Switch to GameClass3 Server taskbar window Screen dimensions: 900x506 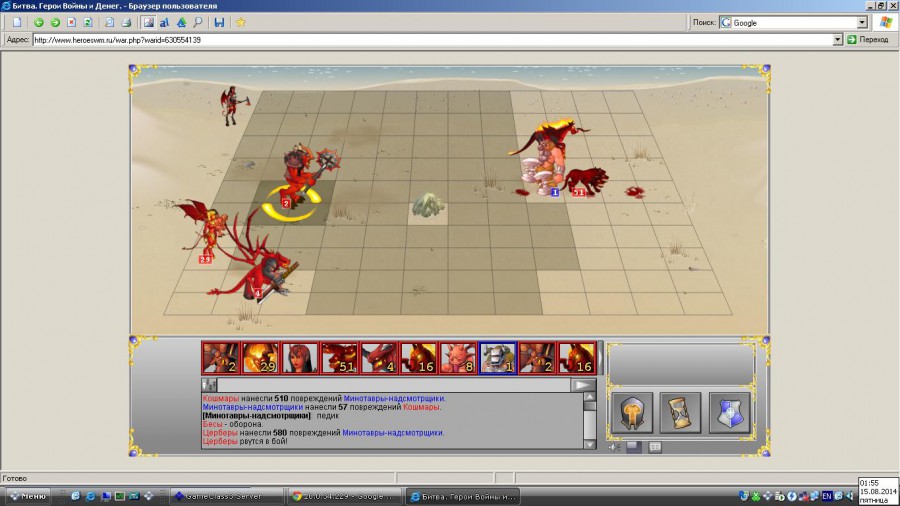click(x=228, y=496)
